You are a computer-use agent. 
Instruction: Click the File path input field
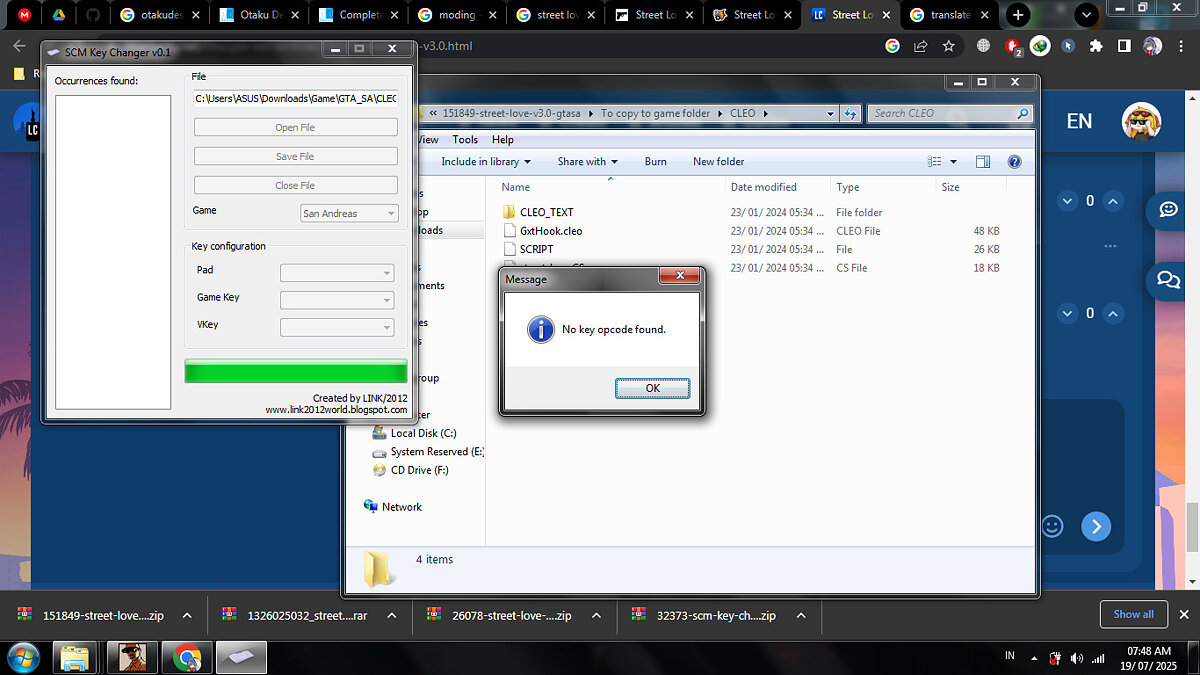tap(295, 99)
